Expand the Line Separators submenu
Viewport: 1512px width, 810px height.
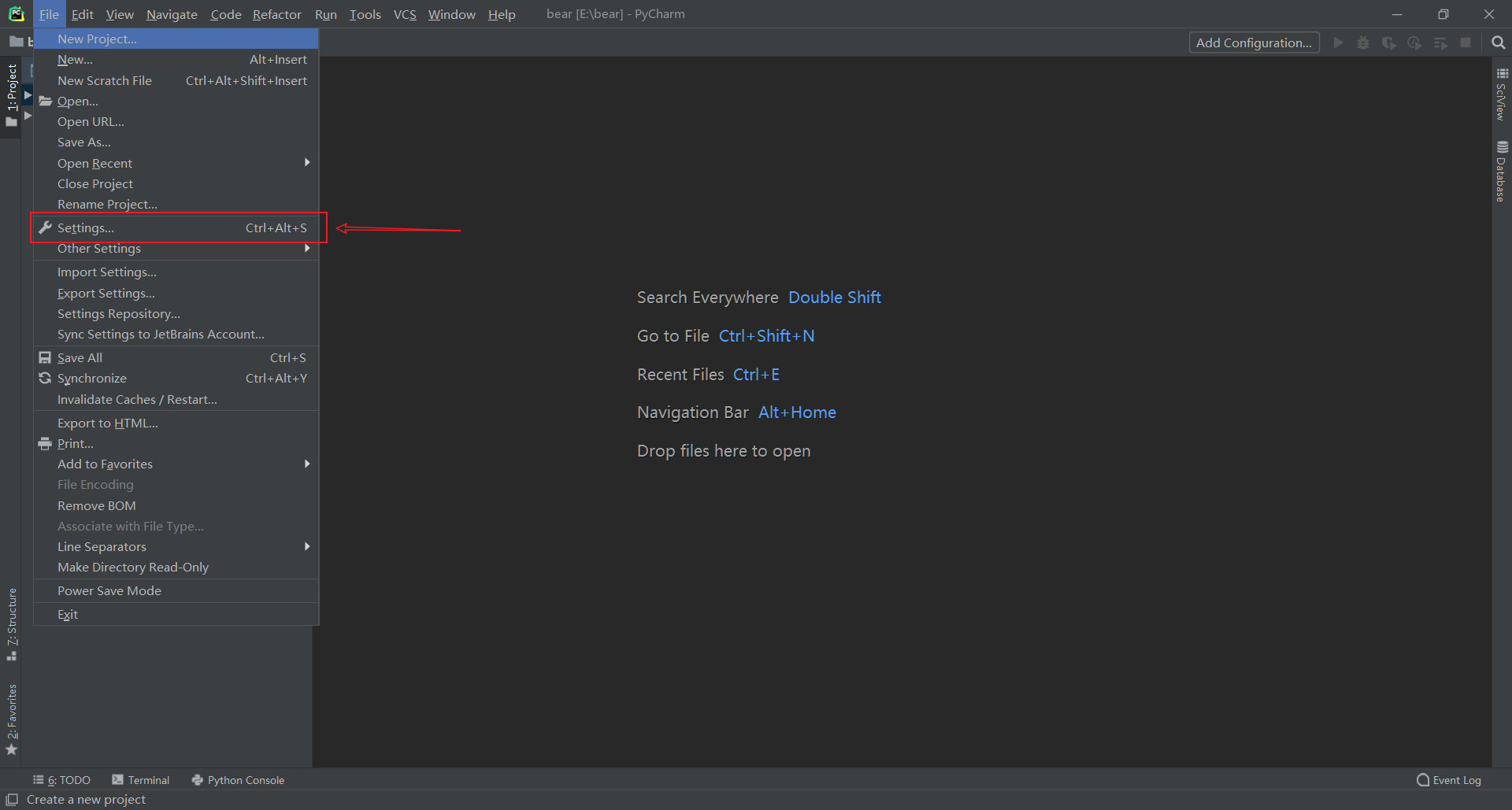(102, 546)
